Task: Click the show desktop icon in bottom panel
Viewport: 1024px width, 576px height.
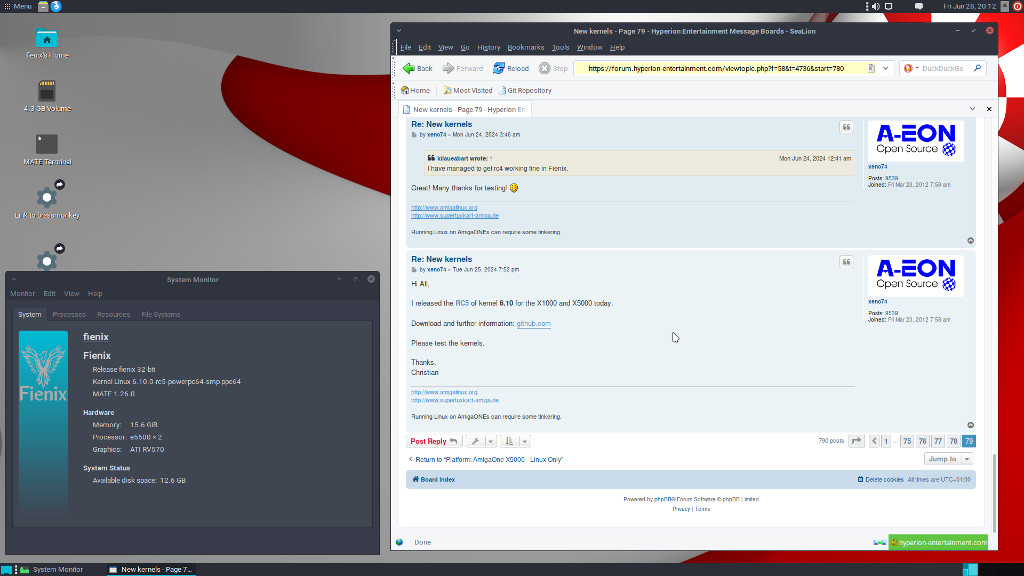Action: (x=7, y=569)
